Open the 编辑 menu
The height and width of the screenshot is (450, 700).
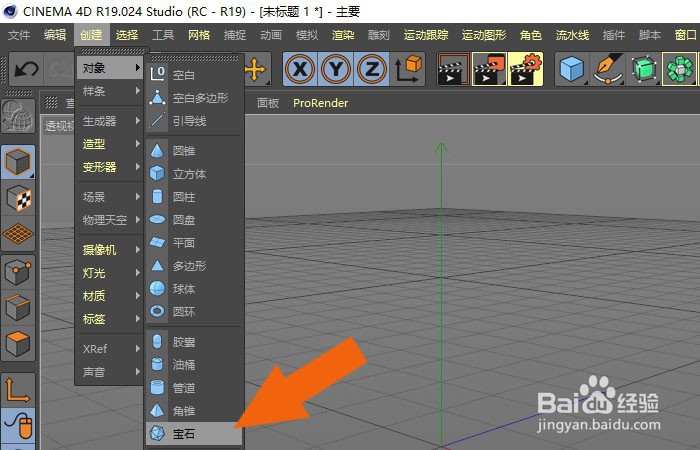[x=55, y=35]
